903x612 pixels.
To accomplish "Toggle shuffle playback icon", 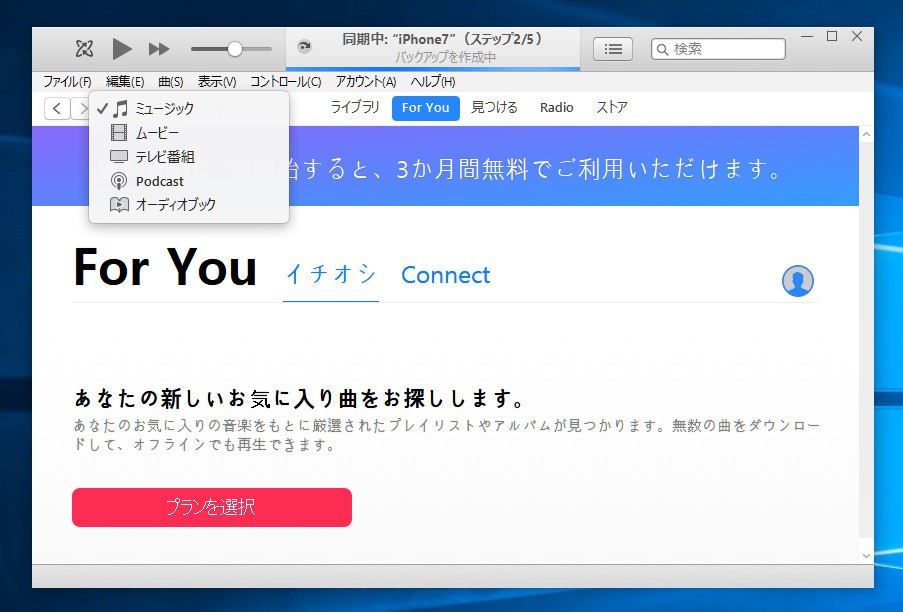I will click(84, 49).
